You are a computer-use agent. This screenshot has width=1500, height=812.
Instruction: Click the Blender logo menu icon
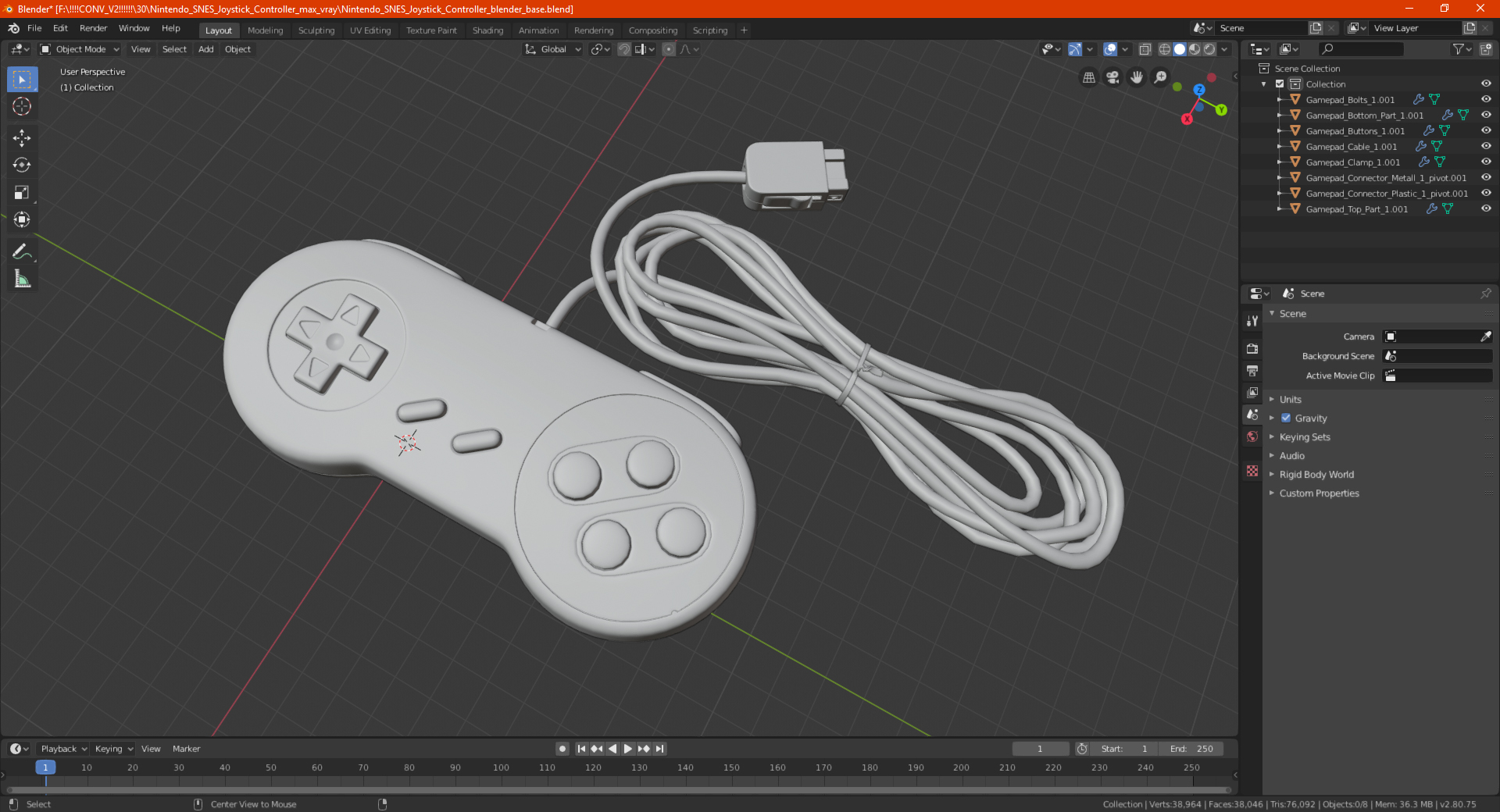(13, 28)
